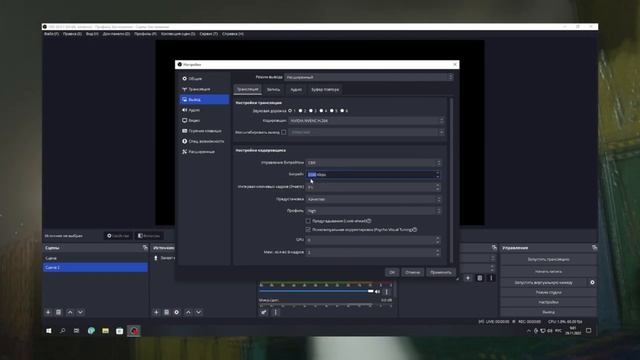Click the start recording button in Controls
This screenshot has height=360, width=640.
[548, 271]
